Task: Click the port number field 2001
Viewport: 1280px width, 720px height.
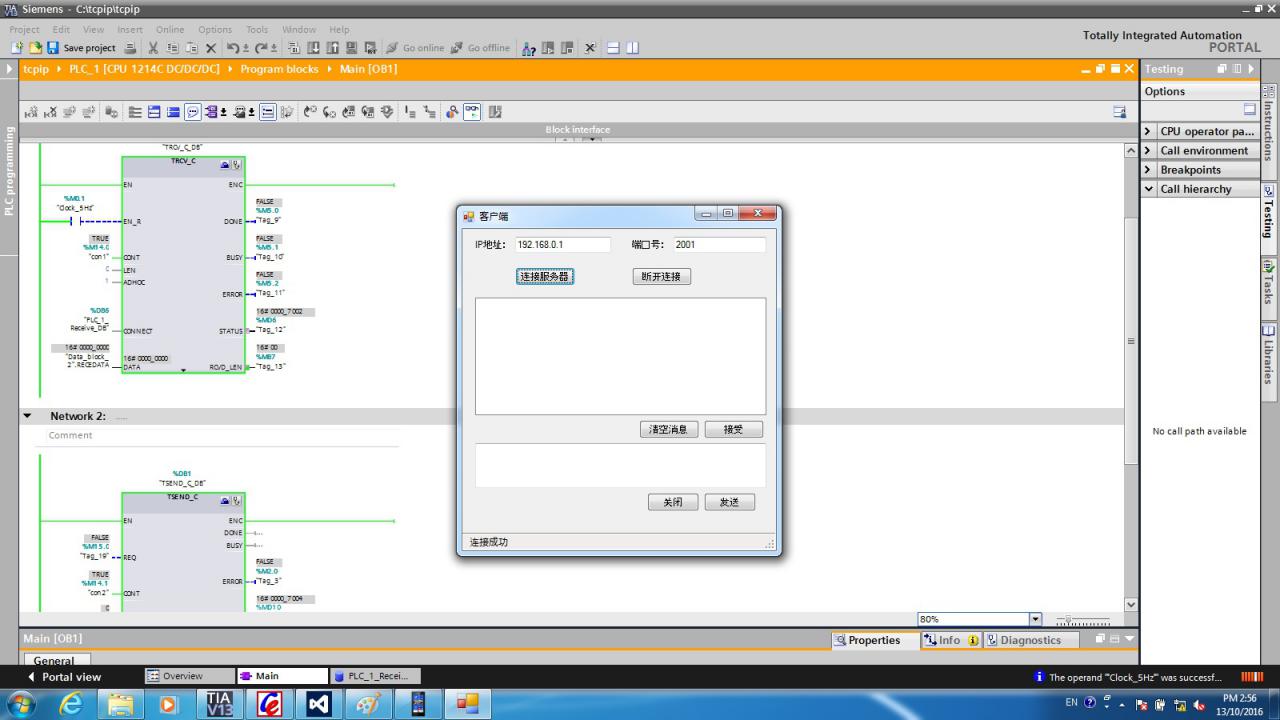Action: (719, 244)
